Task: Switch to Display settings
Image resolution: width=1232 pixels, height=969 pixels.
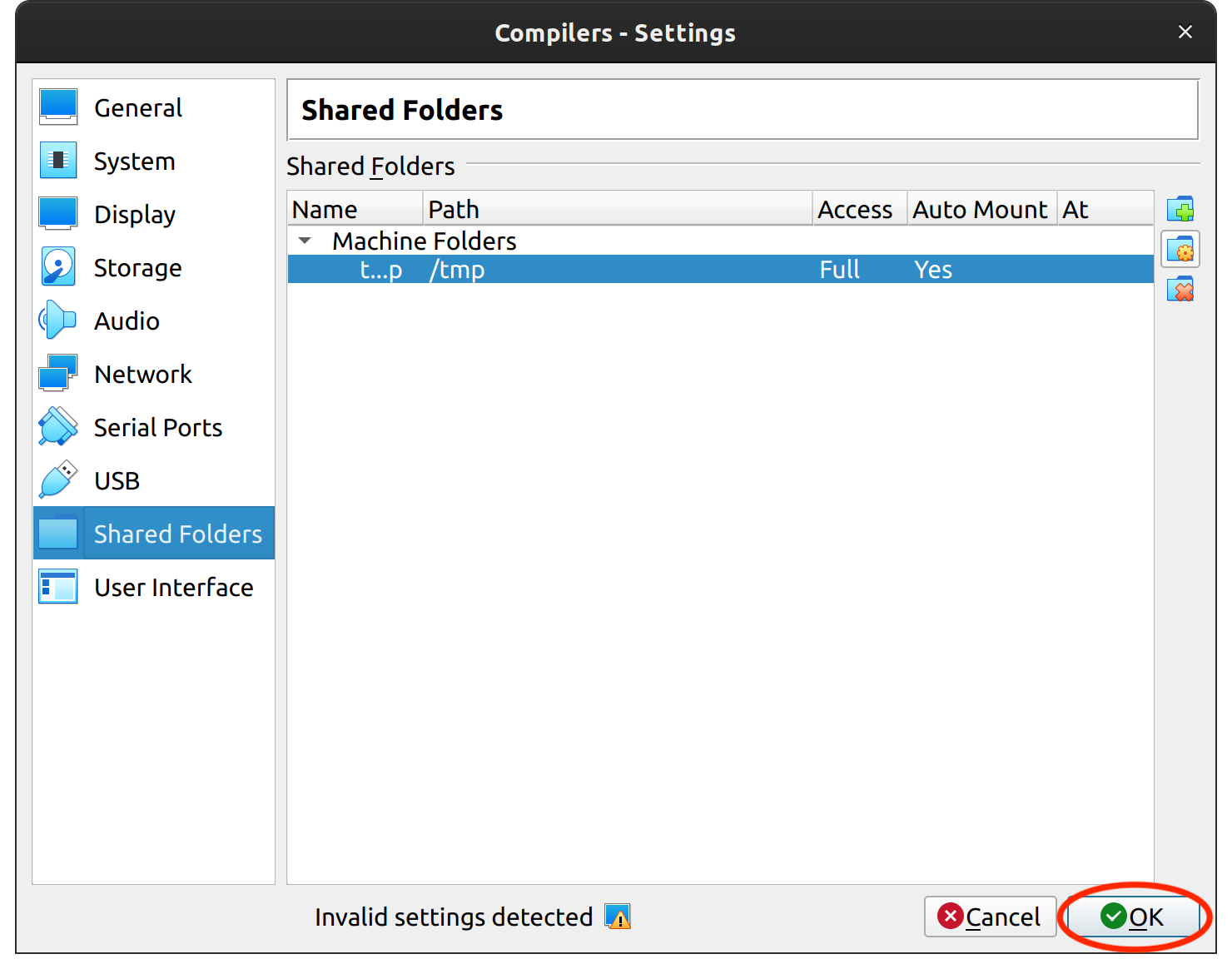Action: click(x=134, y=215)
